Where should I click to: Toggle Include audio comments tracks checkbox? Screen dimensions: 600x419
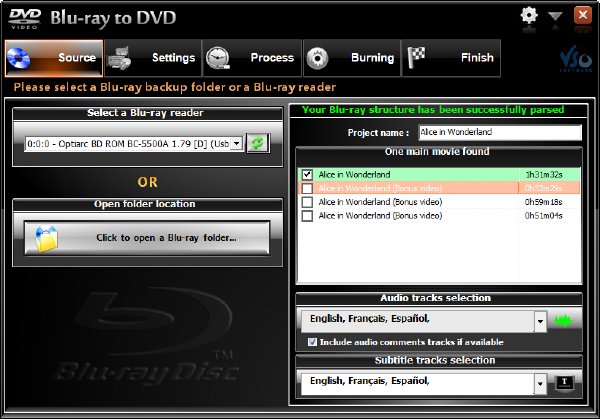click(312, 342)
